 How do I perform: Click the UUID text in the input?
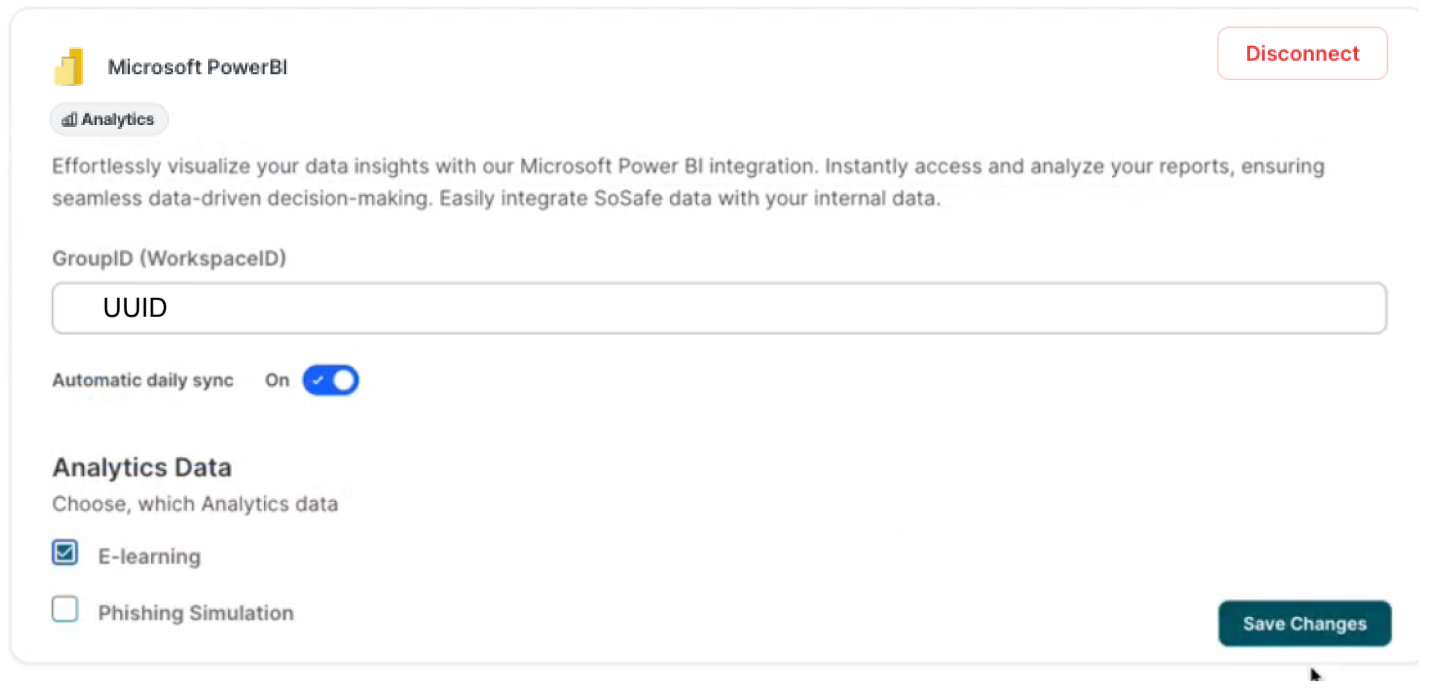pyautogui.click(x=135, y=308)
